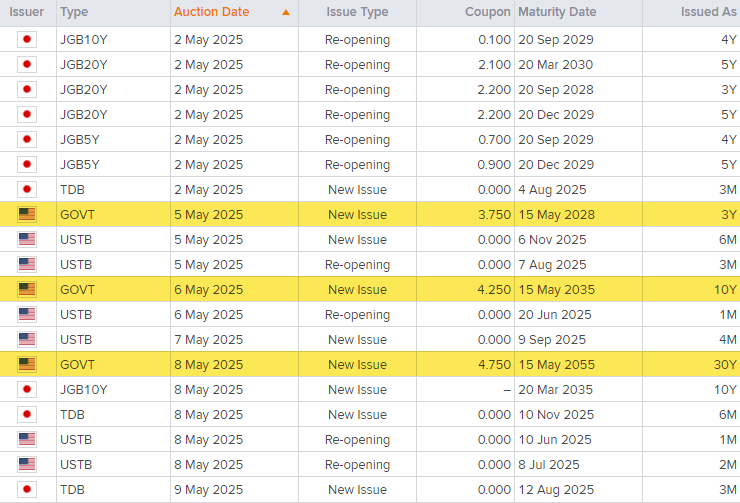The width and height of the screenshot is (740, 503).
Task: Click the orange sort arrow in Auction Date
Action: coord(286,12)
